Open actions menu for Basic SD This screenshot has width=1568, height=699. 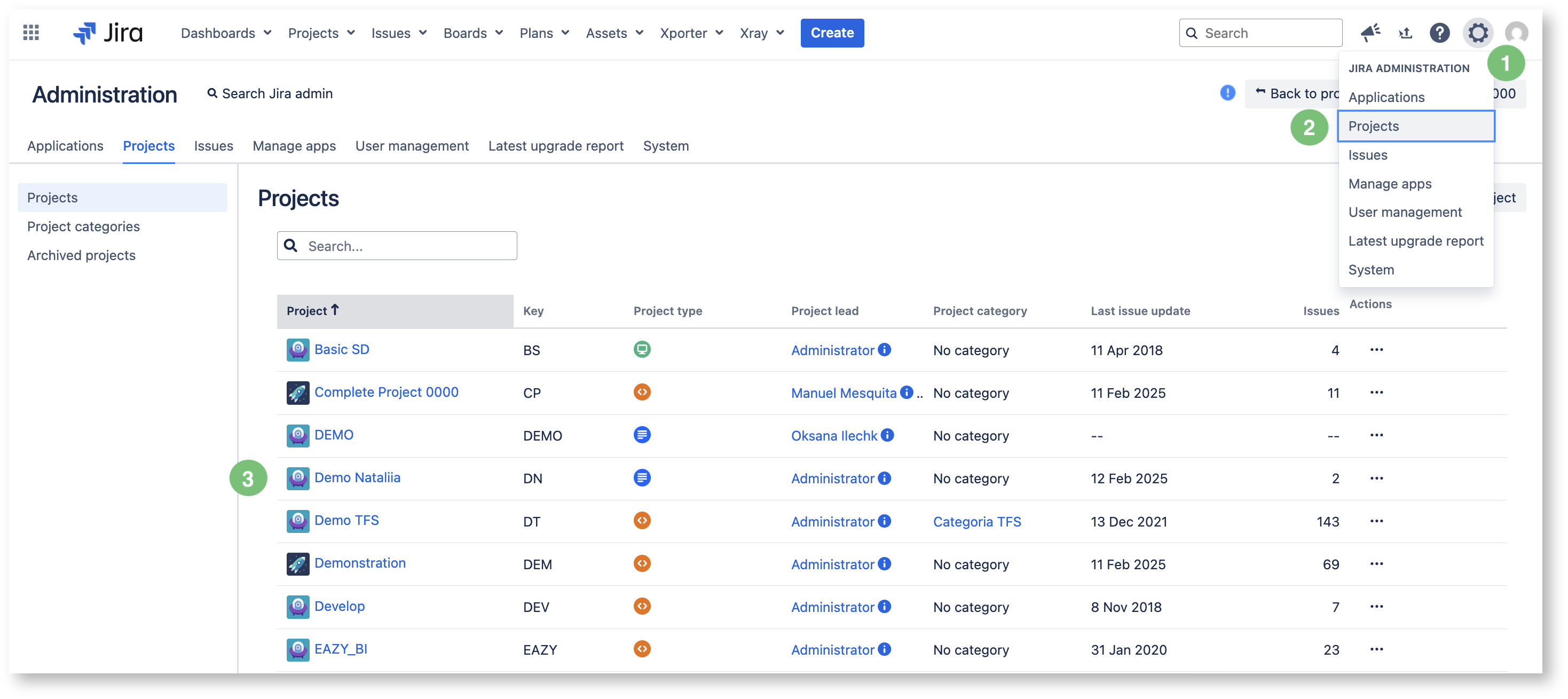pyautogui.click(x=1376, y=349)
